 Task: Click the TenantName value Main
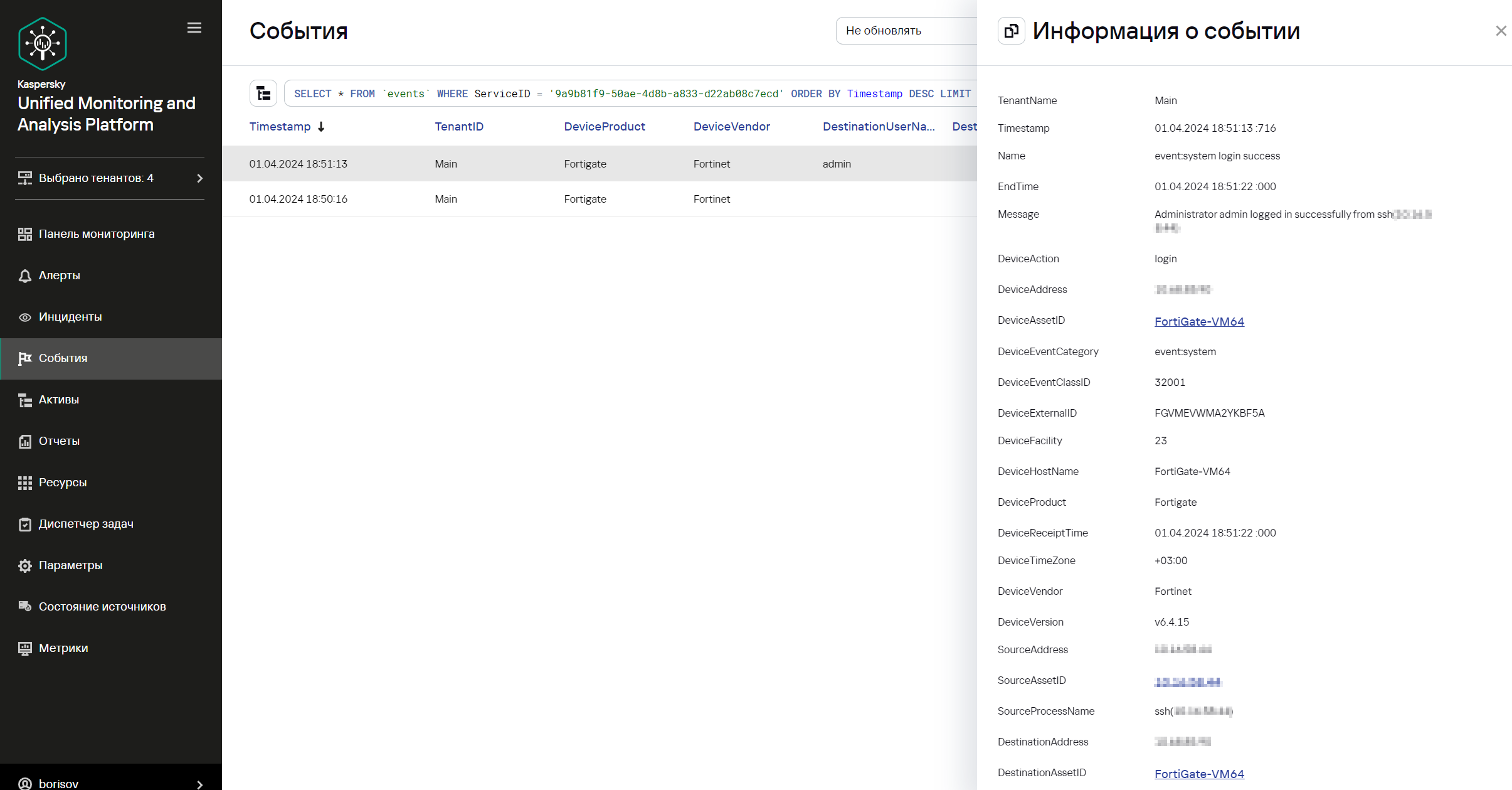tap(1165, 100)
